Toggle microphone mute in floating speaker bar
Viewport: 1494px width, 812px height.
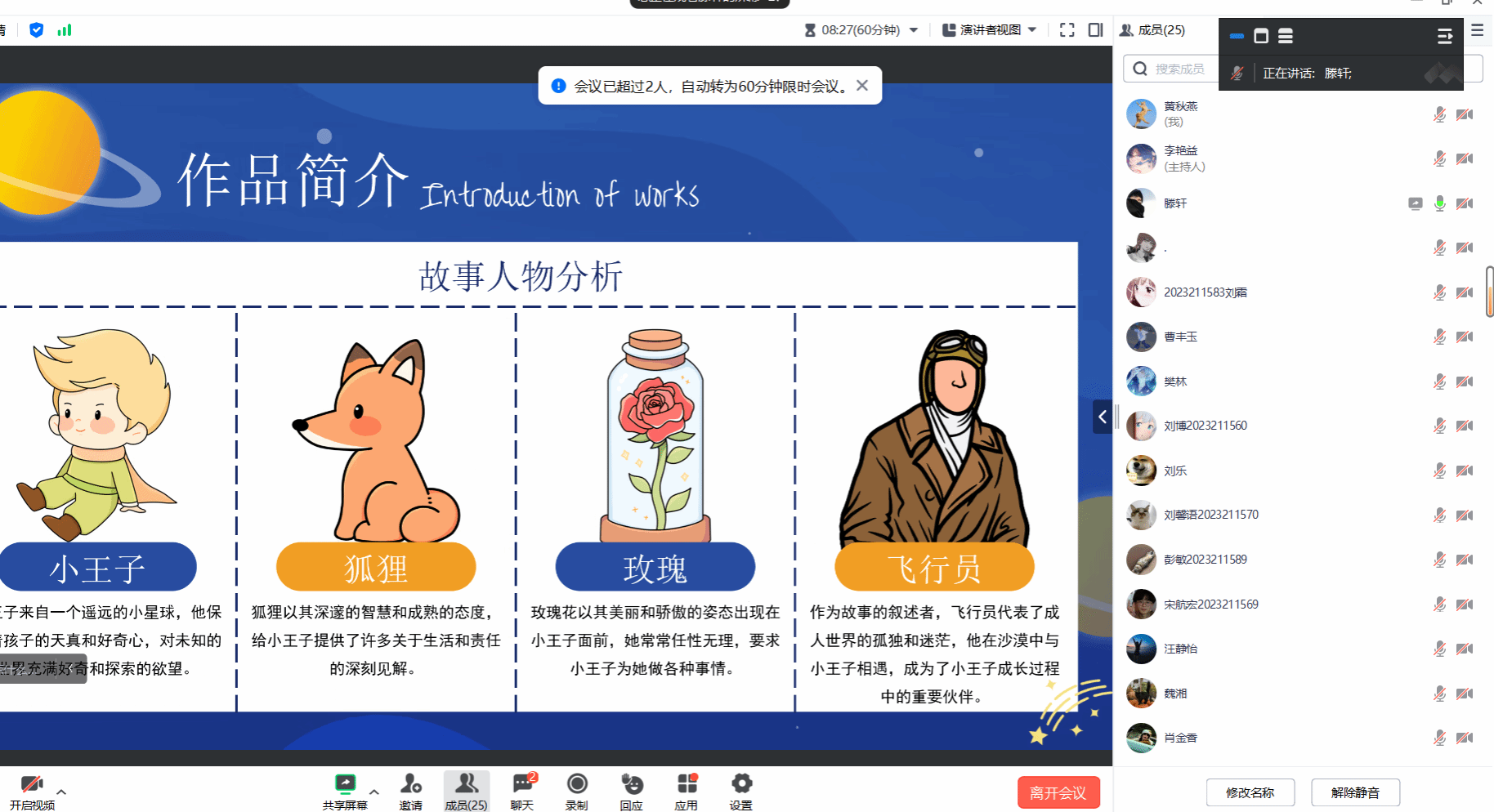tap(1237, 74)
